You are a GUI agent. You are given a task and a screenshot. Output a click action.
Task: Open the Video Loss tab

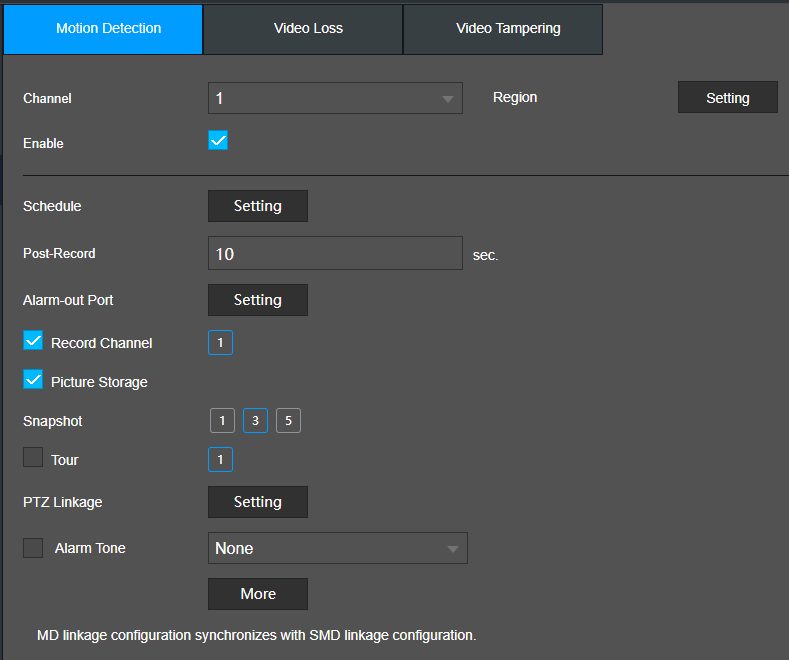tap(303, 29)
